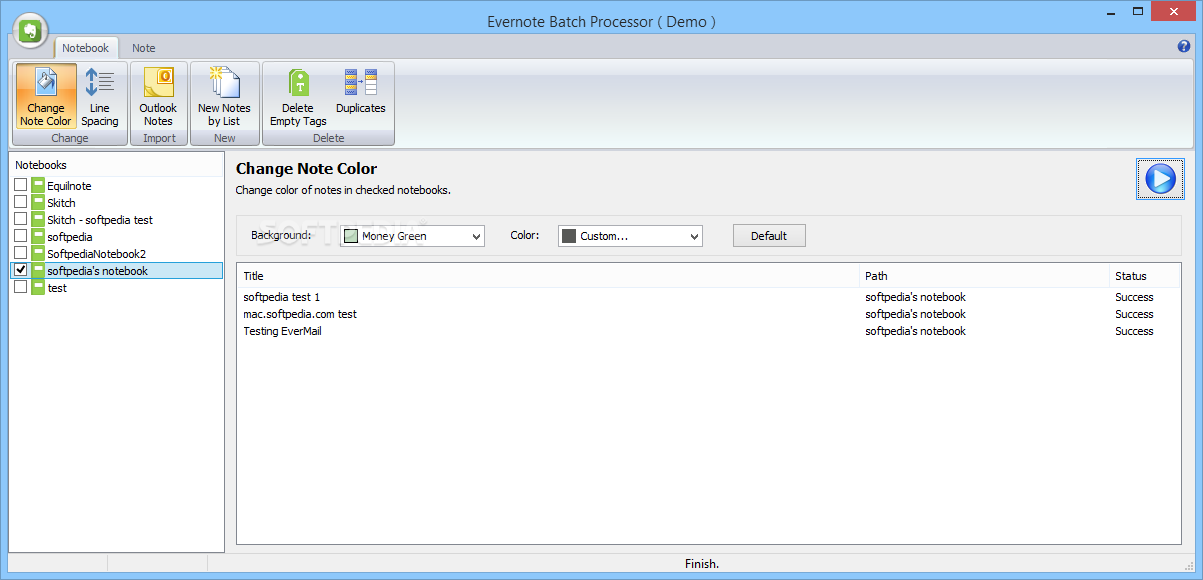Viewport: 1203px width, 580px height.
Task: Click the Skitch notebook icon
Action: pyautogui.click(x=38, y=202)
